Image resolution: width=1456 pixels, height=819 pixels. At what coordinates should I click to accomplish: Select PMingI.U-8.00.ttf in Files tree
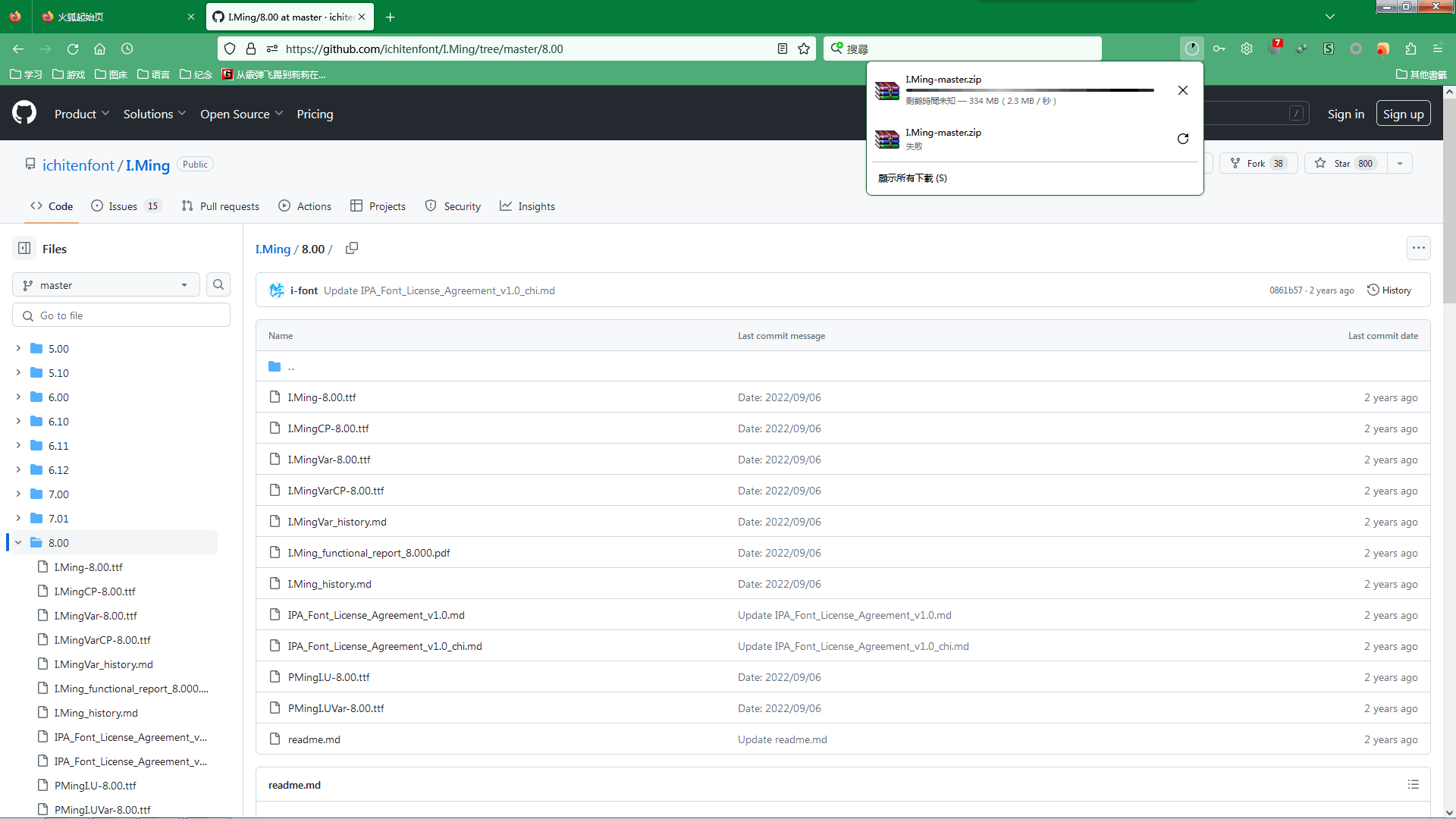pos(96,786)
